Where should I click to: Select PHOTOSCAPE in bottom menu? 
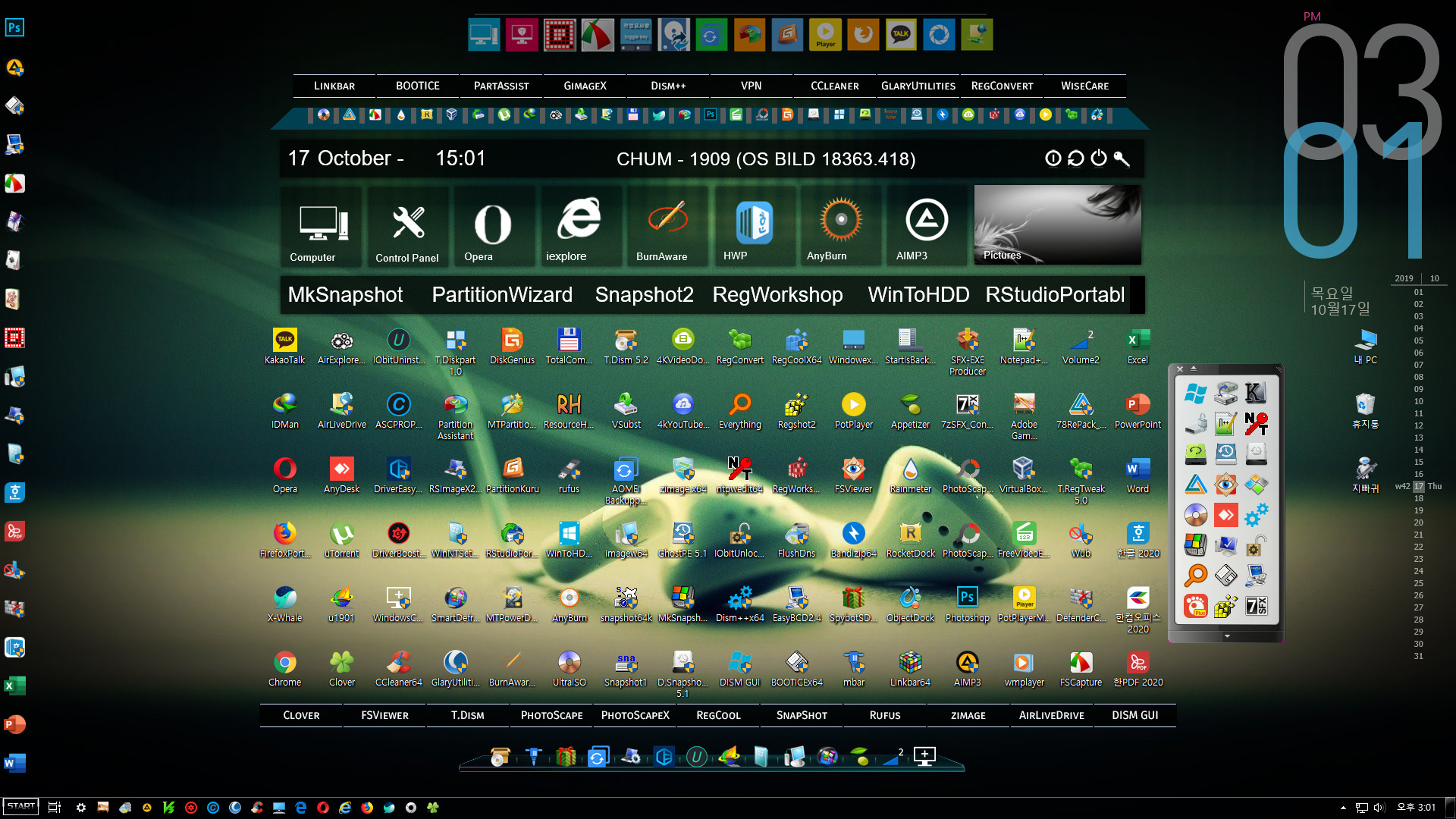551,715
